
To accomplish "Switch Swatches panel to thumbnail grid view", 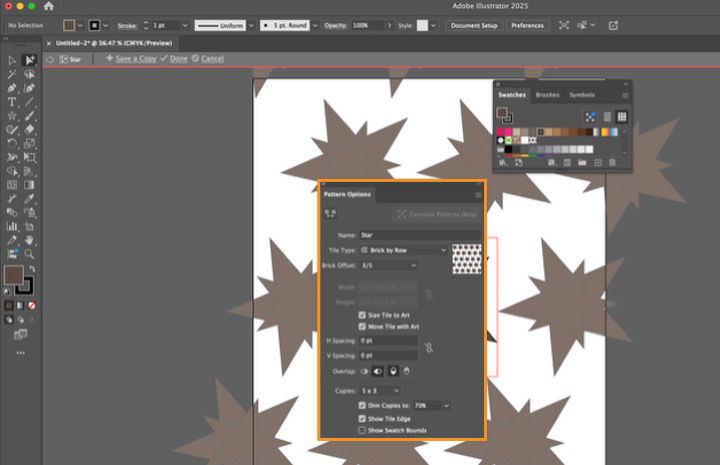I will pyautogui.click(x=622, y=117).
